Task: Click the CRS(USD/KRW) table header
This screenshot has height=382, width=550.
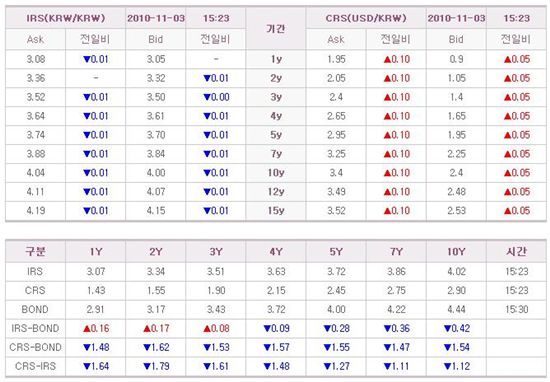Action: 366,18
